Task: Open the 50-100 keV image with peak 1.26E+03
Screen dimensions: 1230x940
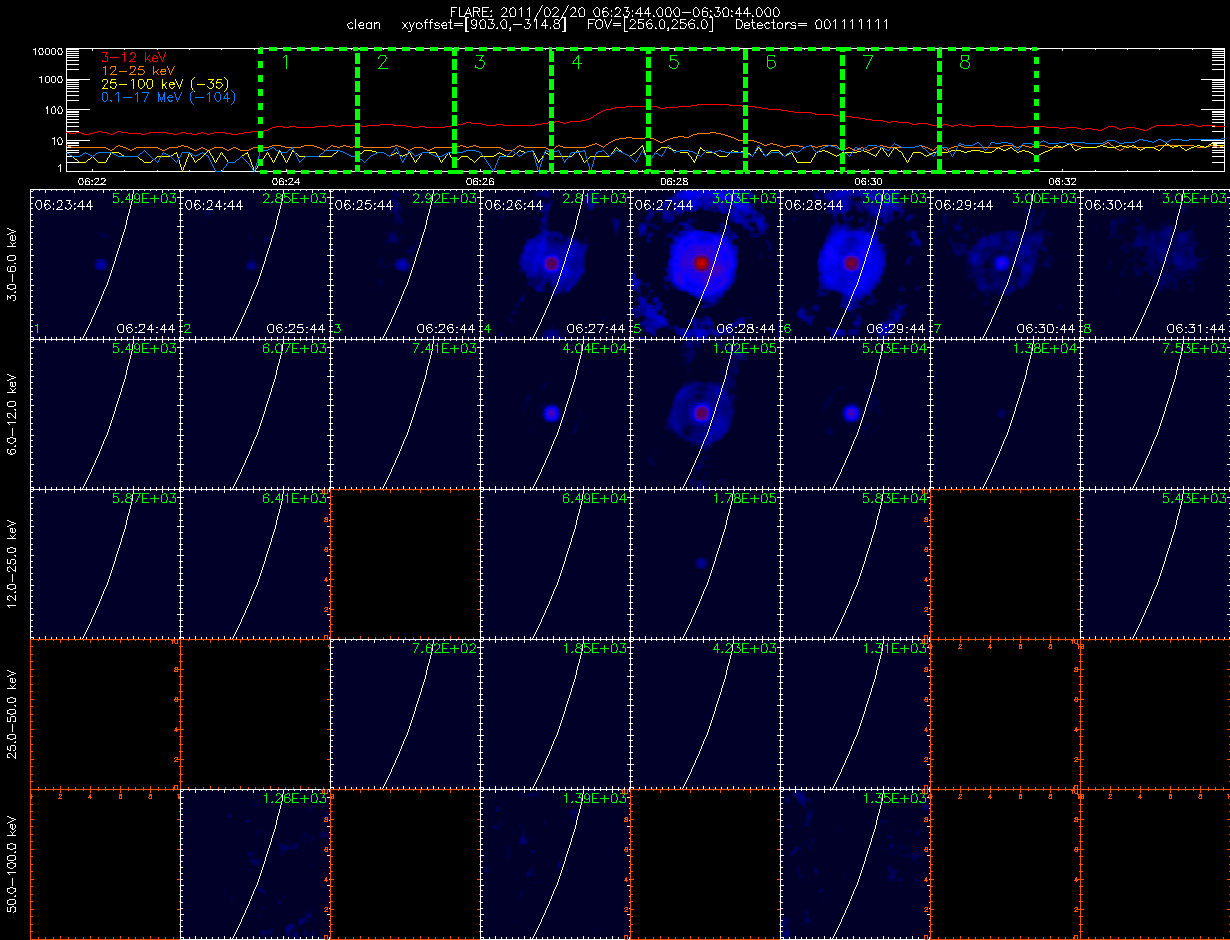Action: point(255,863)
